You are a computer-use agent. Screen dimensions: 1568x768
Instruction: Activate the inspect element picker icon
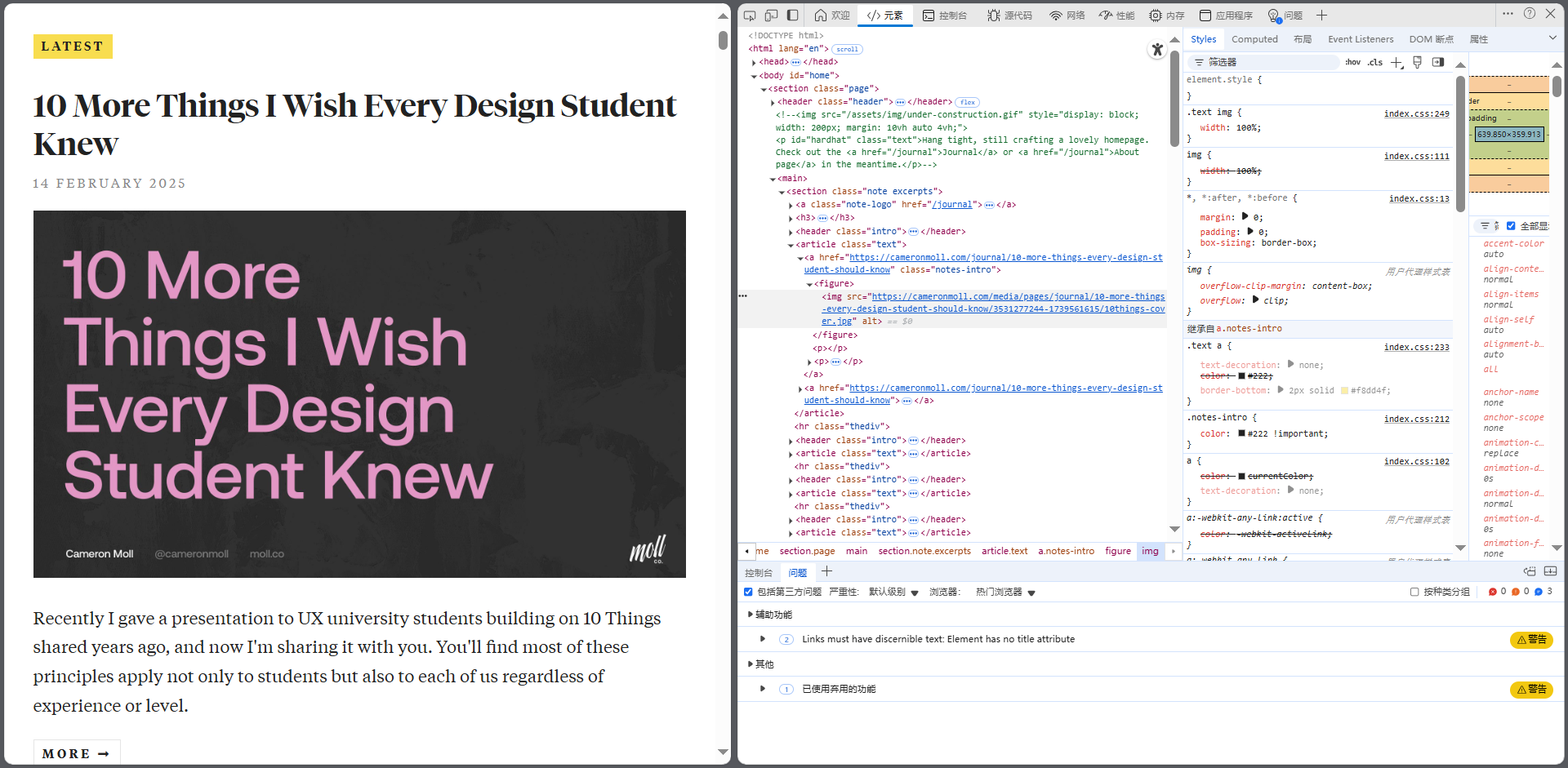[x=750, y=16]
